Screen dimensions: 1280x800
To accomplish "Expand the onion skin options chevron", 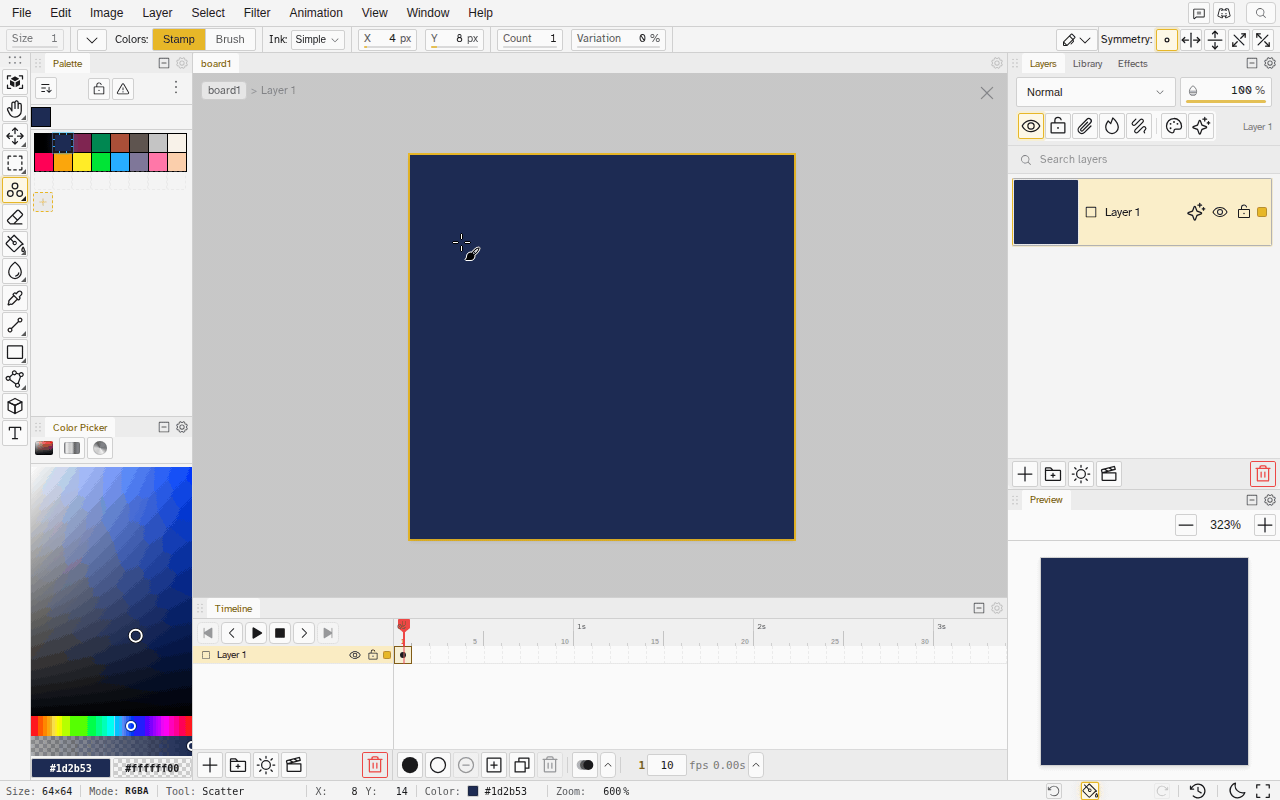I will (608, 765).
